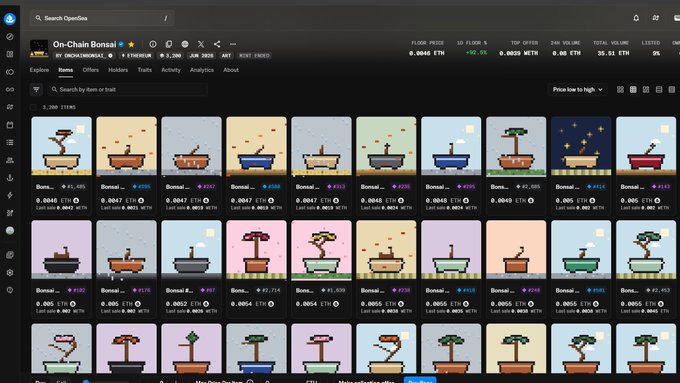
Task: Switch to the selected compact grid view icon
Action: [633, 89]
